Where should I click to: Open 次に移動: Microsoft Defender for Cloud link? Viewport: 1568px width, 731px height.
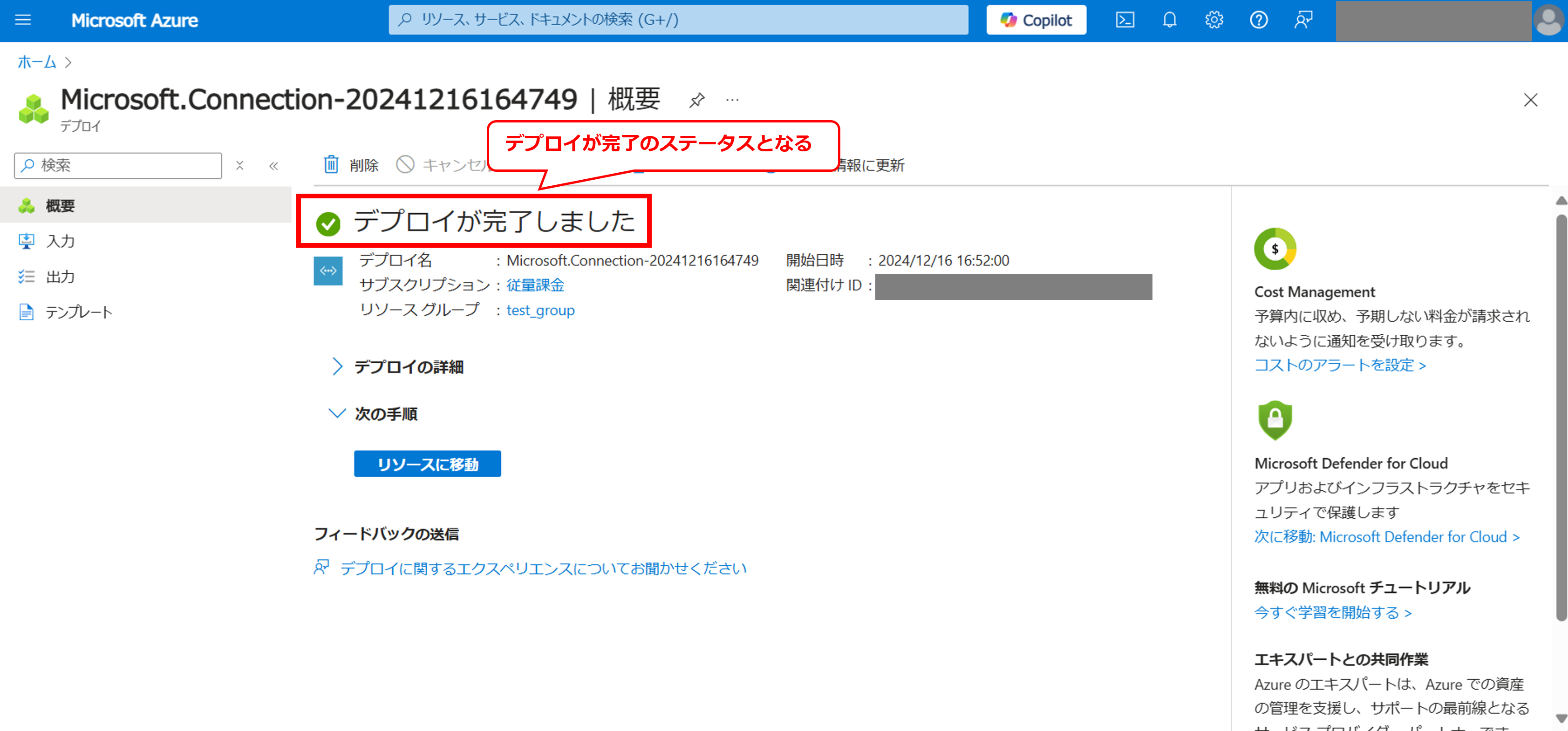tap(1387, 536)
